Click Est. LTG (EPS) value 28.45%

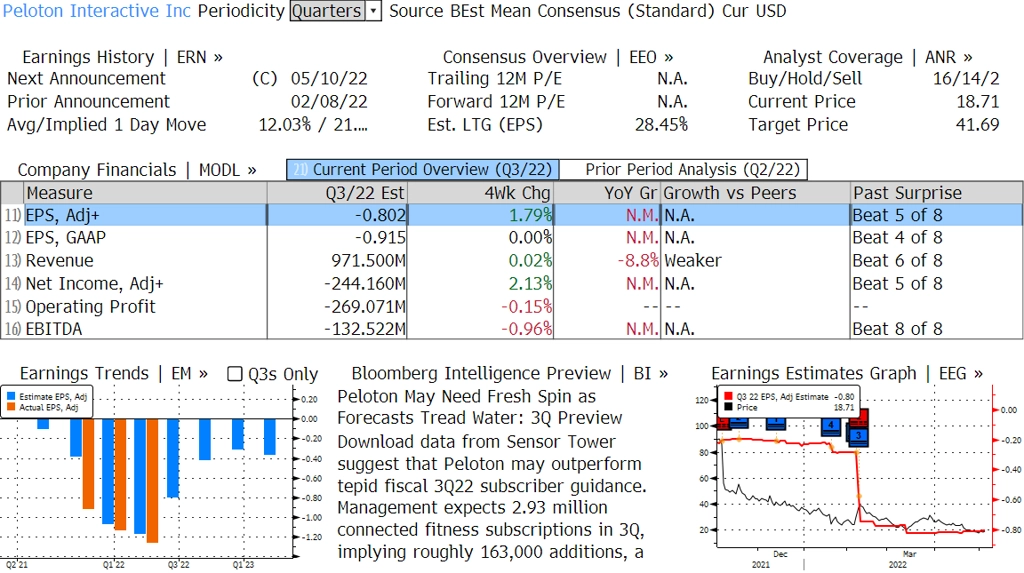tap(661, 125)
